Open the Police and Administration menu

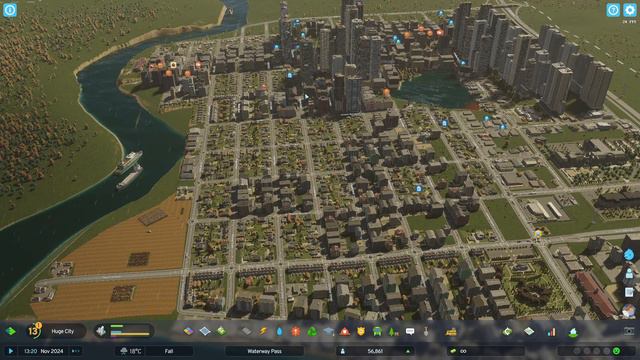click(x=361, y=331)
